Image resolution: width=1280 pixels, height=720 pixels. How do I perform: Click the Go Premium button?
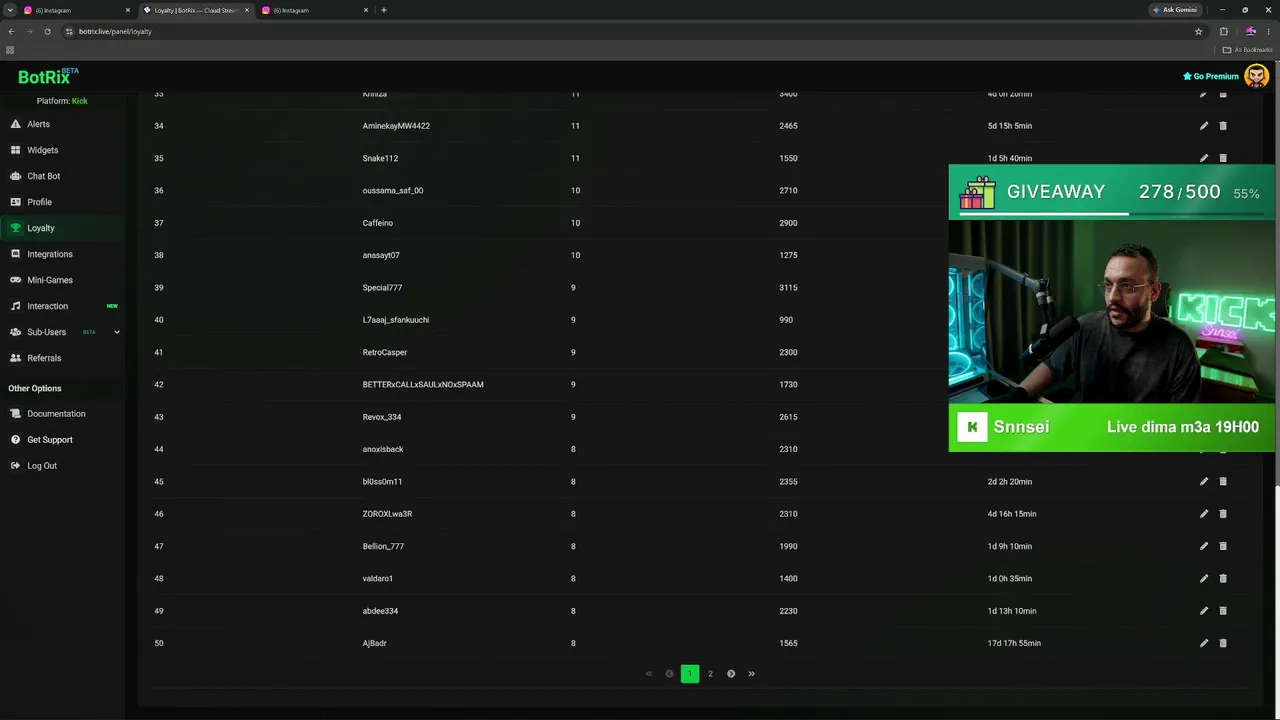(x=1211, y=76)
